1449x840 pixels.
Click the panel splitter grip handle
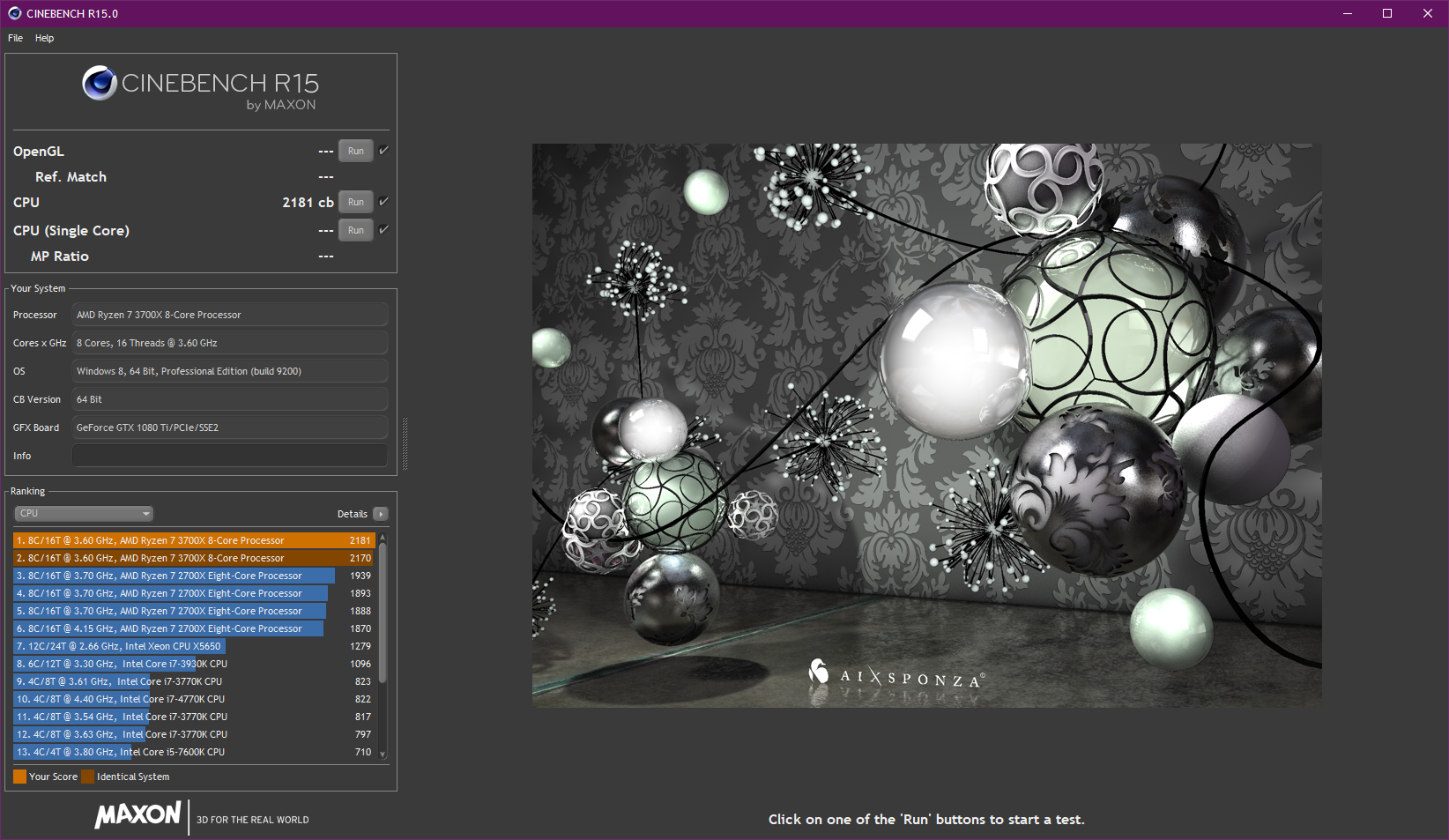[405, 443]
